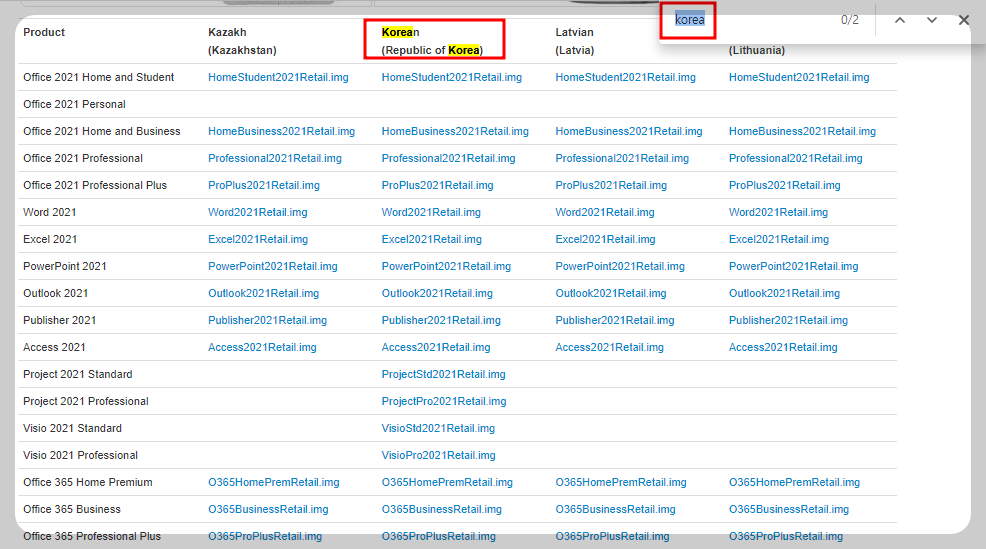Open Lithuanian HomeStudent2021Retail.img link
986x549 pixels.
point(799,77)
